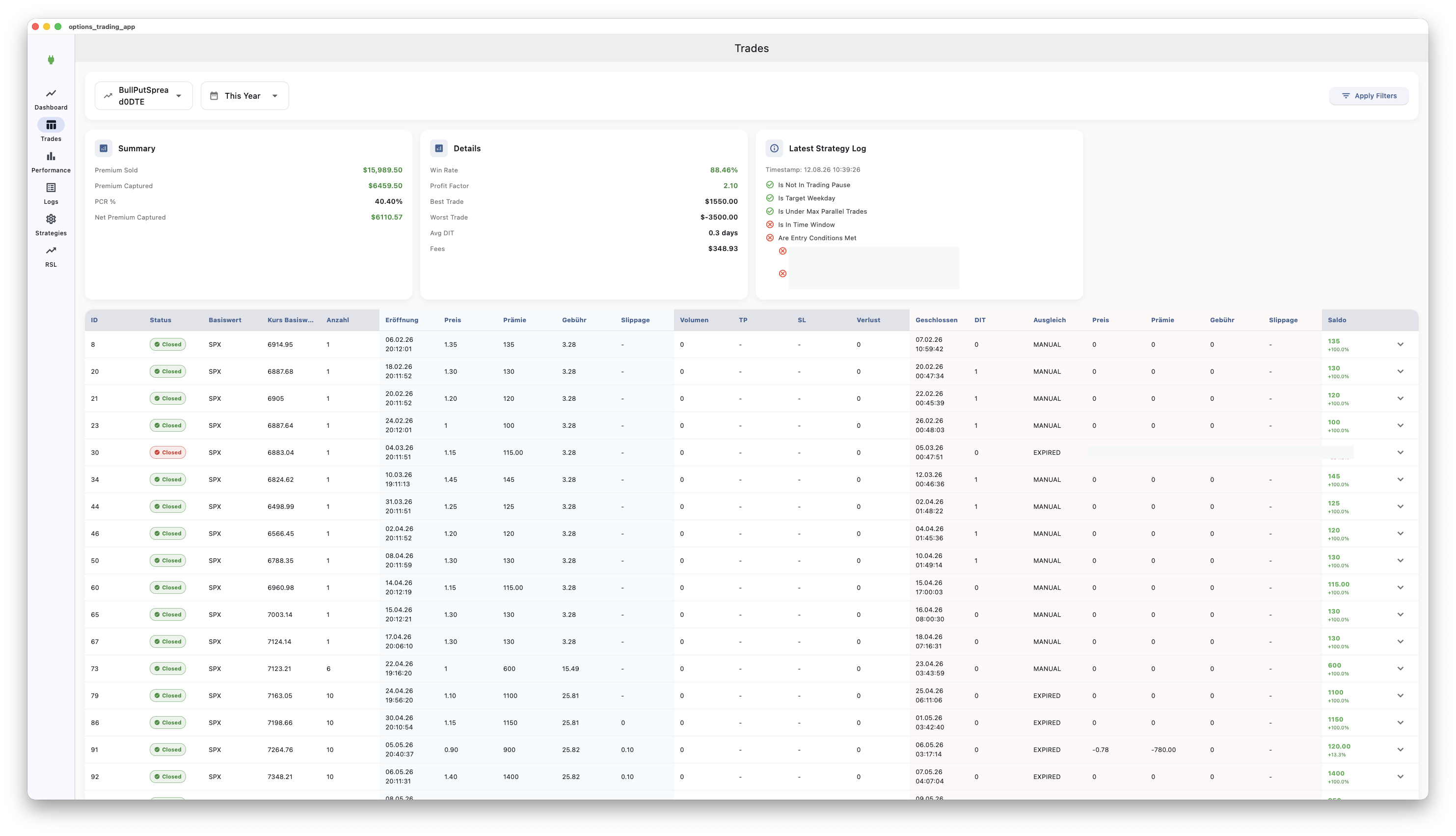1456x836 pixels.
Task: Click the Status column header
Action: pyautogui.click(x=161, y=320)
